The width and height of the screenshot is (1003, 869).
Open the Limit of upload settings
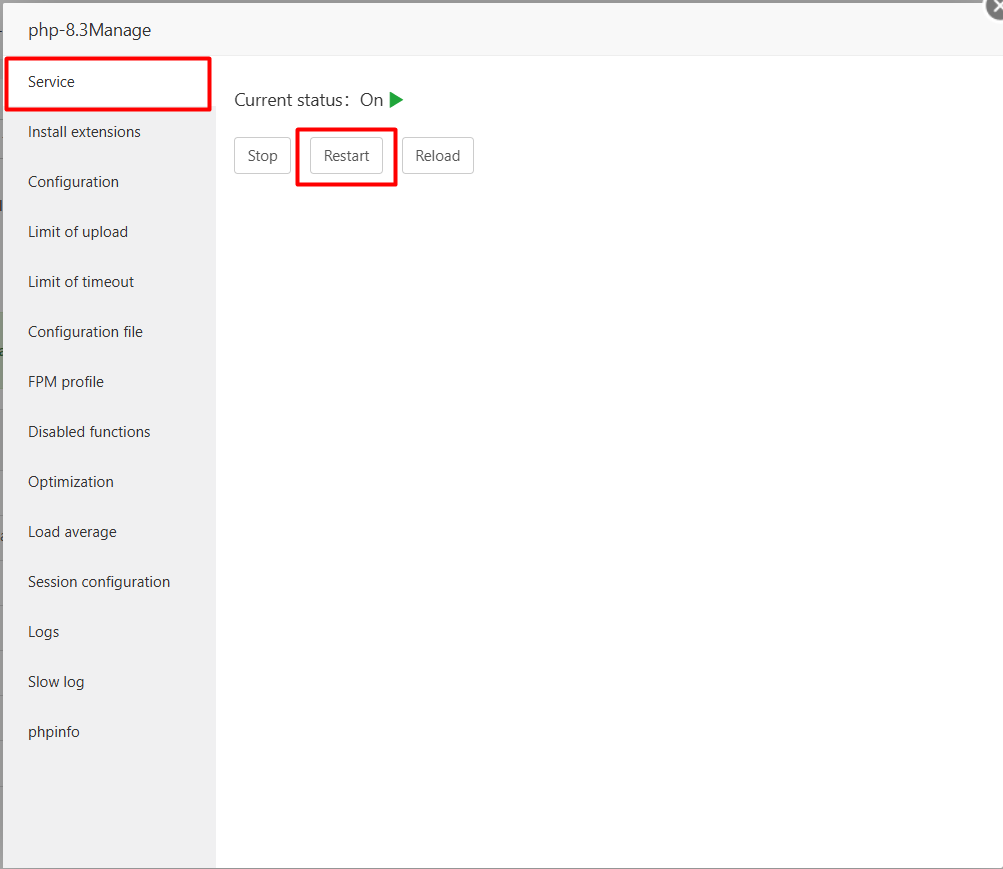pos(77,231)
